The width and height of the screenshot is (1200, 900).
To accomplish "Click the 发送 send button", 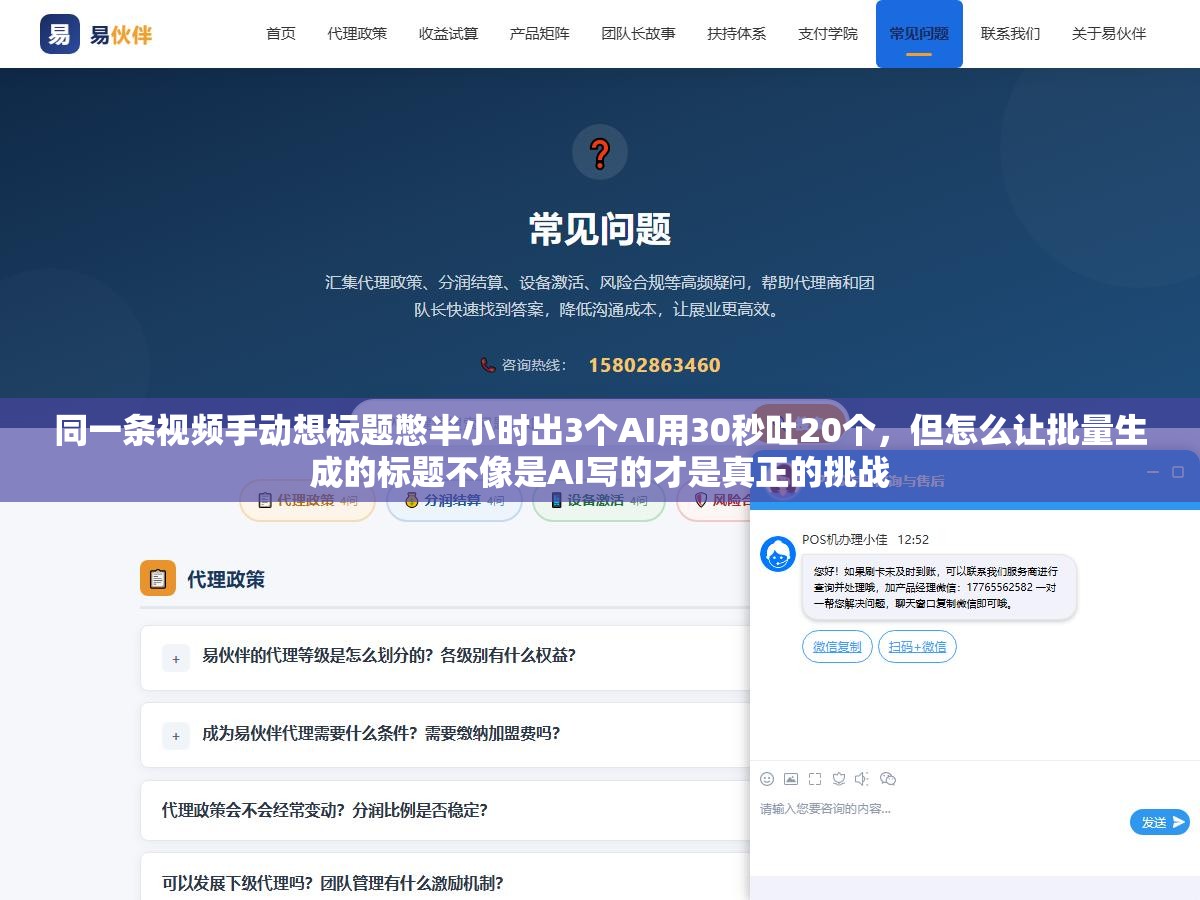I will (1160, 822).
